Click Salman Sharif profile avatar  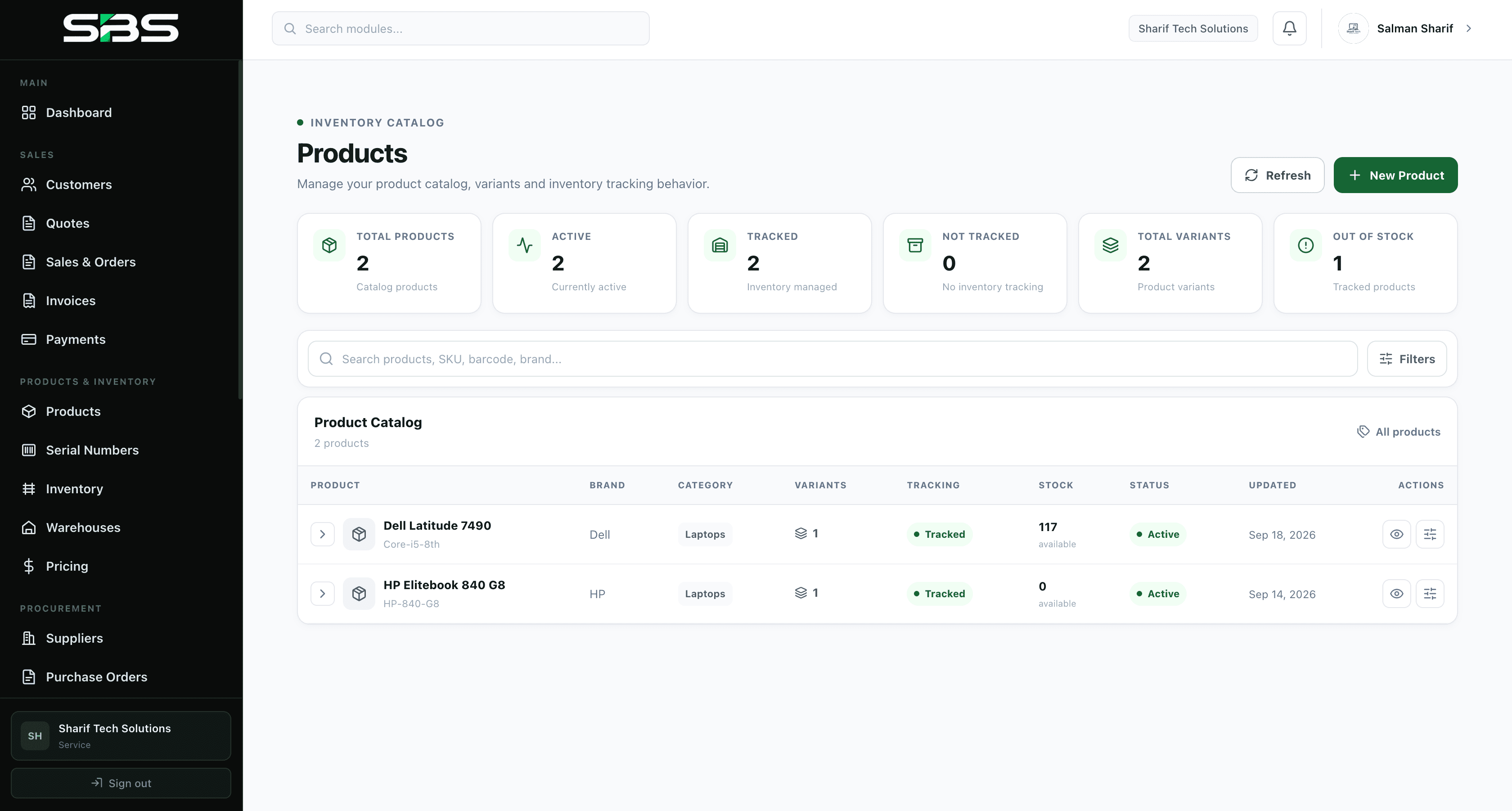pyautogui.click(x=1353, y=28)
